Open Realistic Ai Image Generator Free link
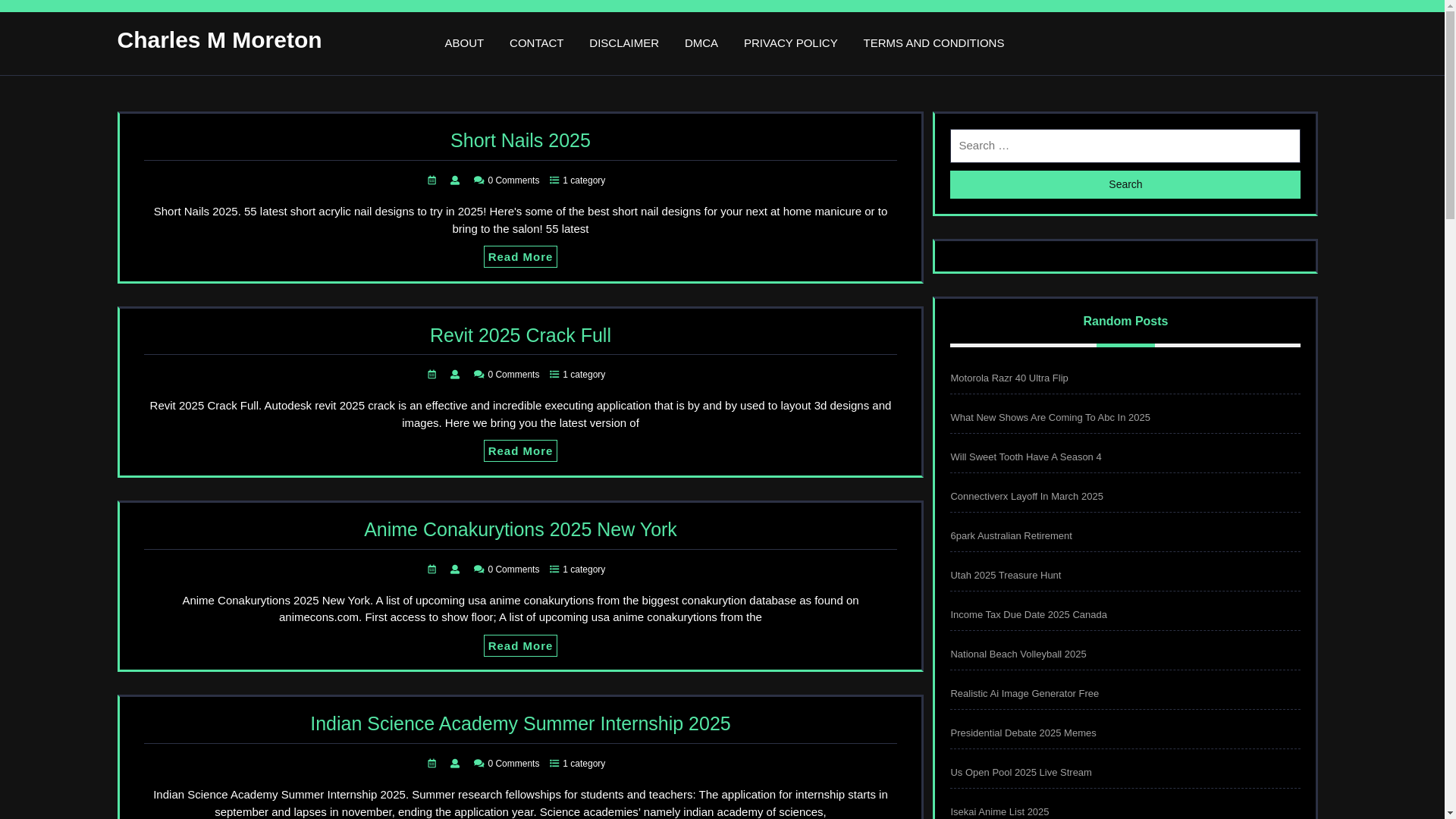The image size is (1456, 819). click(1025, 694)
